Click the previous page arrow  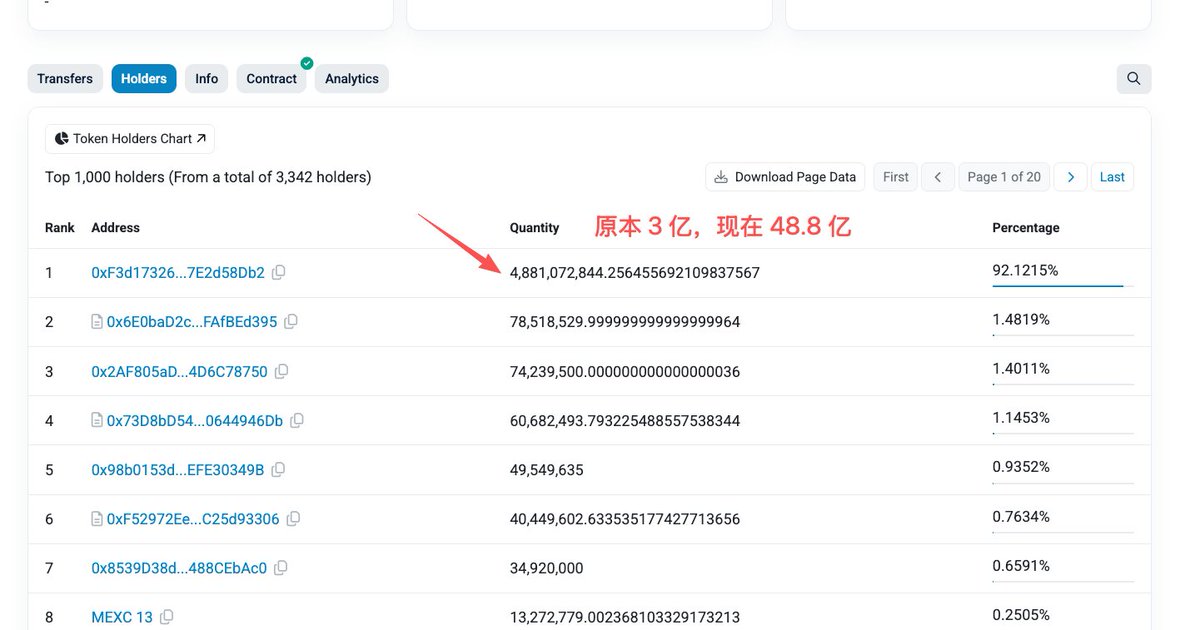[937, 177]
